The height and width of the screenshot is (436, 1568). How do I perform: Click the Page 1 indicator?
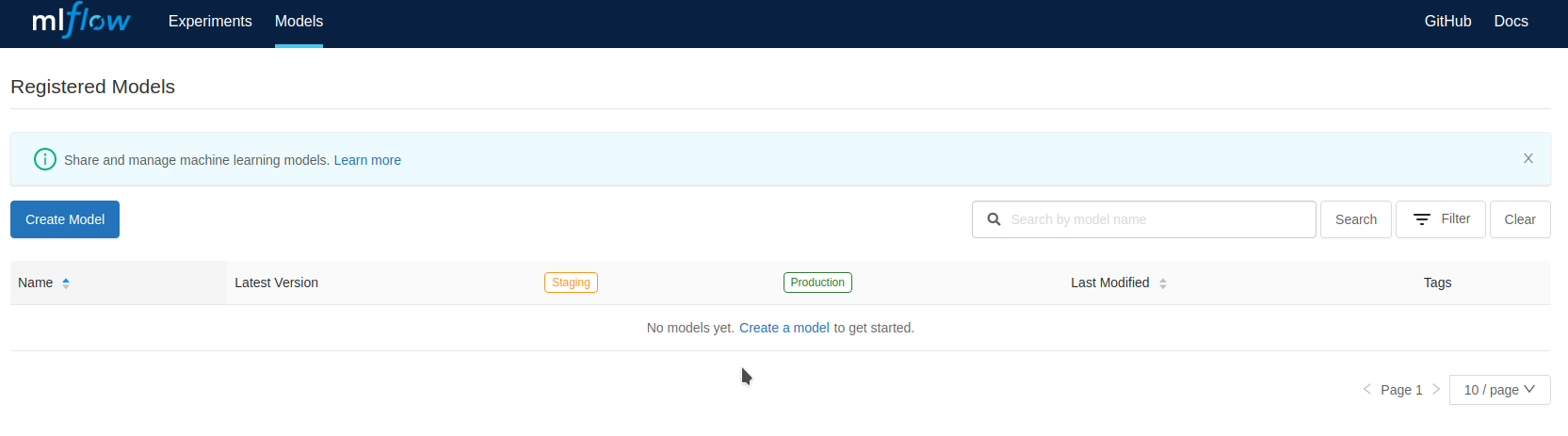pyautogui.click(x=1401, y=390)
